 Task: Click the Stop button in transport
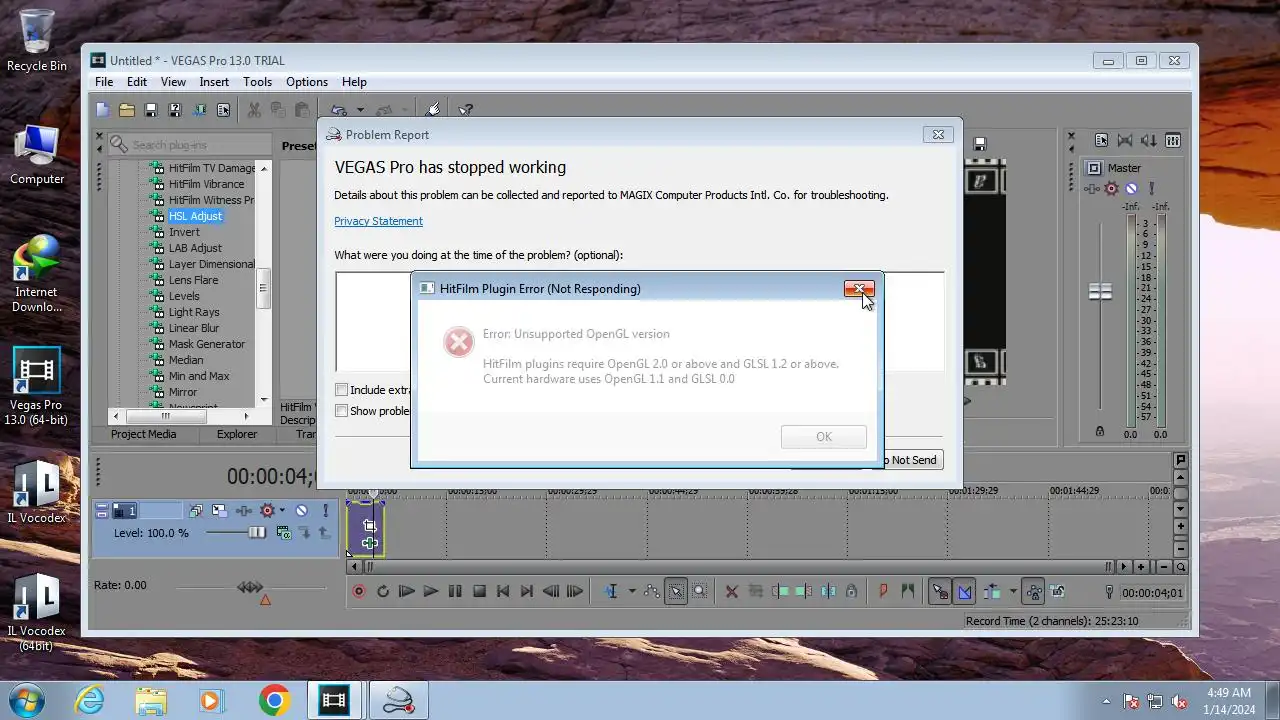(x=479, y=592)
